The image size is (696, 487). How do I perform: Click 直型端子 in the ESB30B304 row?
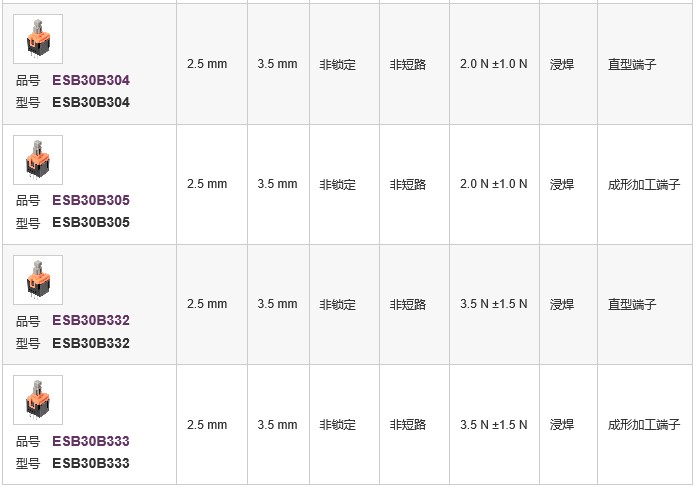coord(632,64)
